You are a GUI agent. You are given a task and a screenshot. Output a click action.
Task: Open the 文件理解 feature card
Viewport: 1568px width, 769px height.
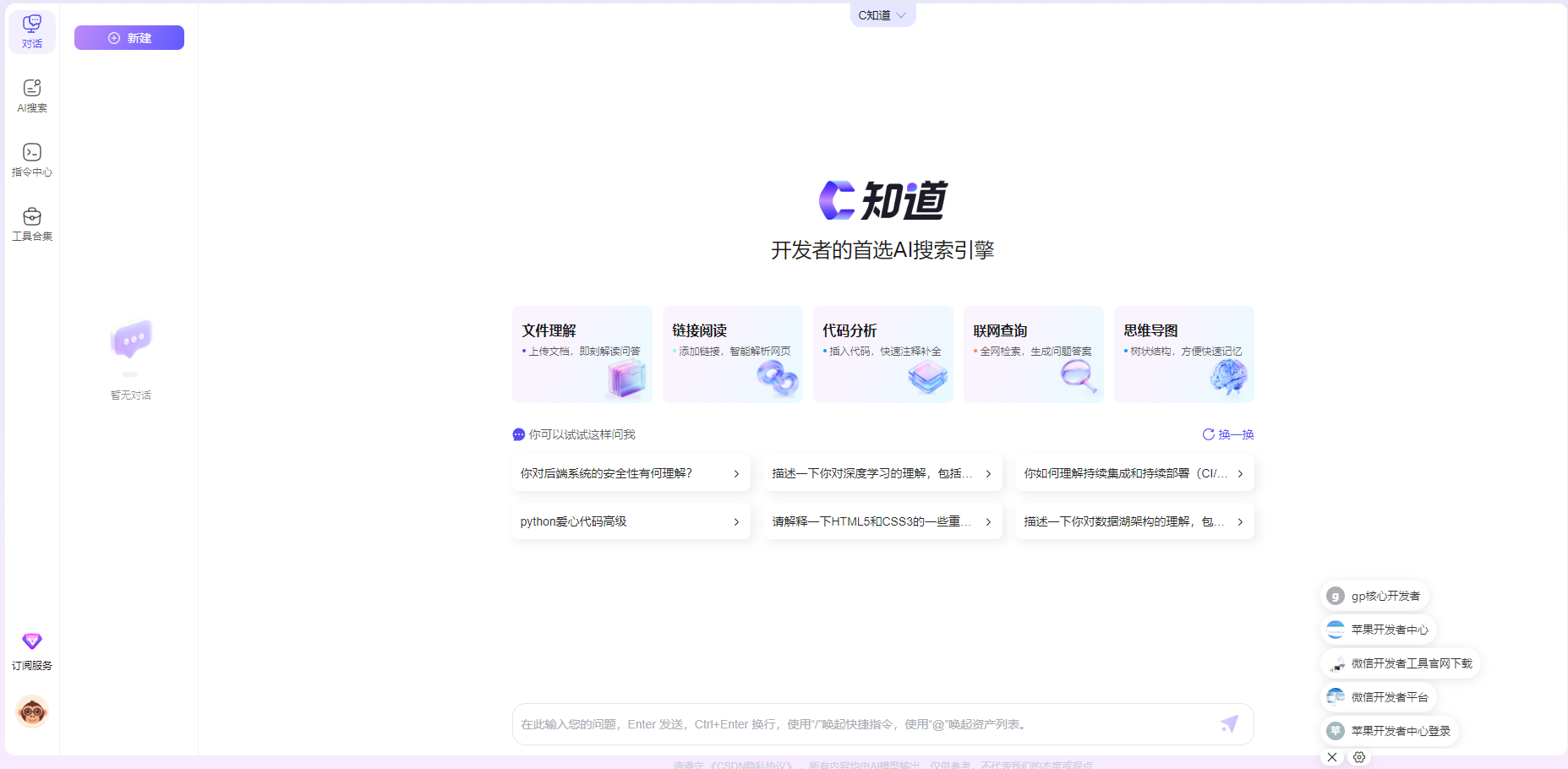[x=582, y=354]
